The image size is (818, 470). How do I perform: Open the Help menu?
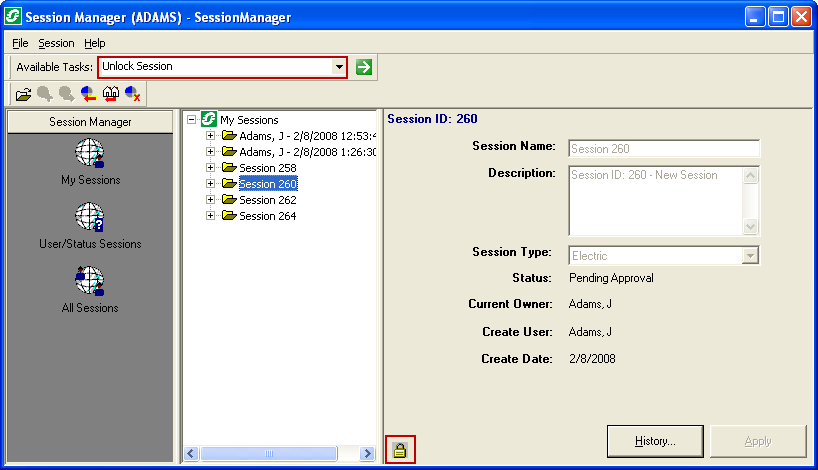(x=94, y=43)
